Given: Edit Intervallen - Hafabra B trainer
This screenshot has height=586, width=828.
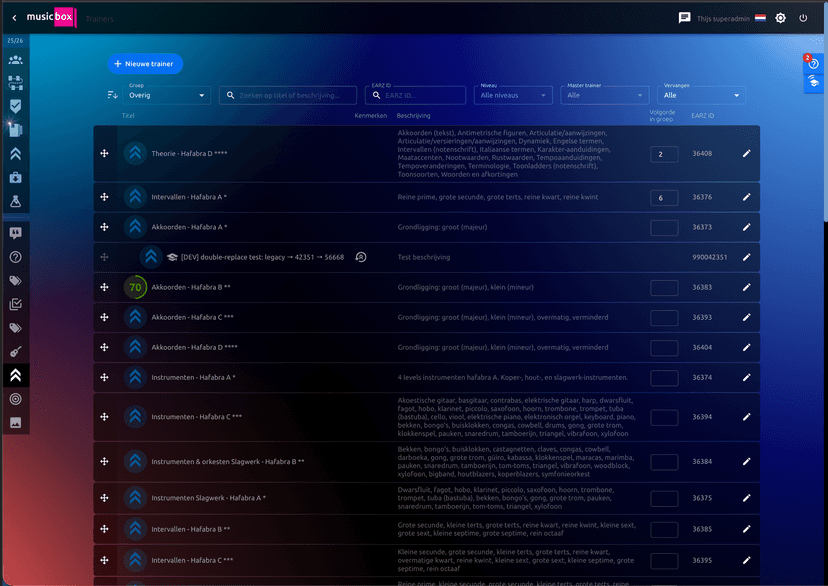Looking at the screenshot, I should [746, 529].
